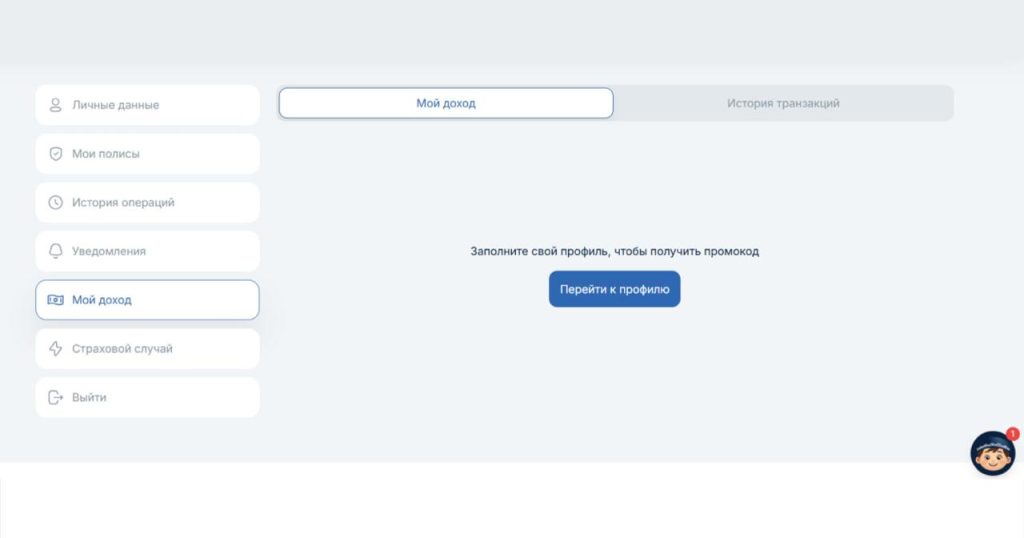Click the lightning bolt icon beside Страховой случай
The image size is (1024, 538).
click(56, 349)
